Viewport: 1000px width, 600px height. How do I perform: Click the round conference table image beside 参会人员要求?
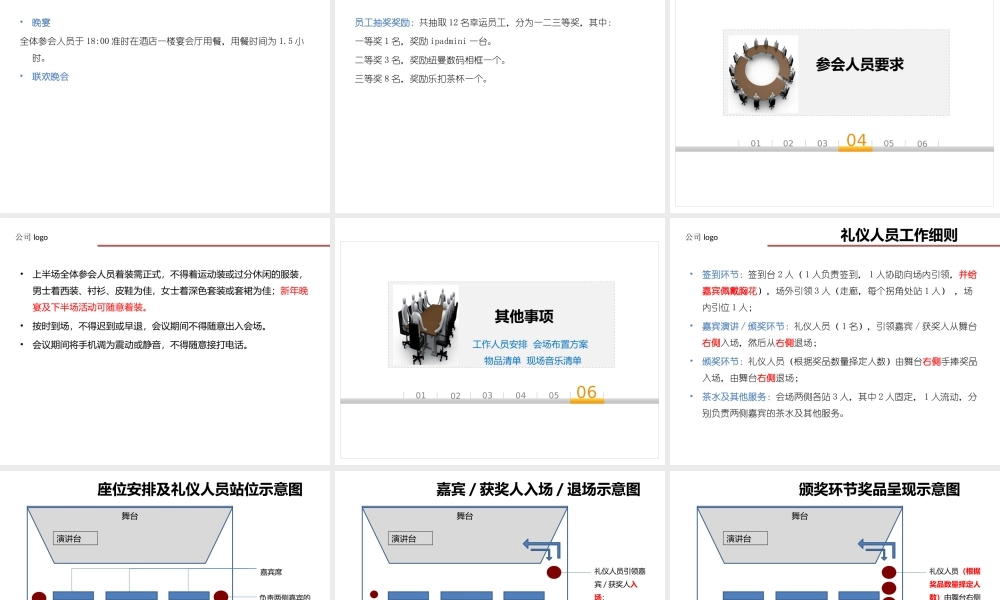click(763, 74)
